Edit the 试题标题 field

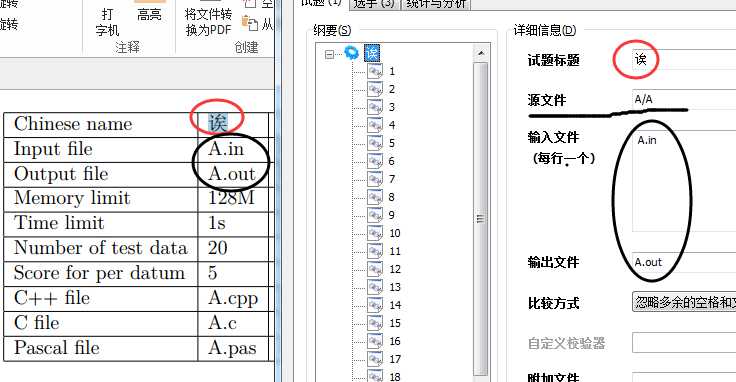pos(684,60)
